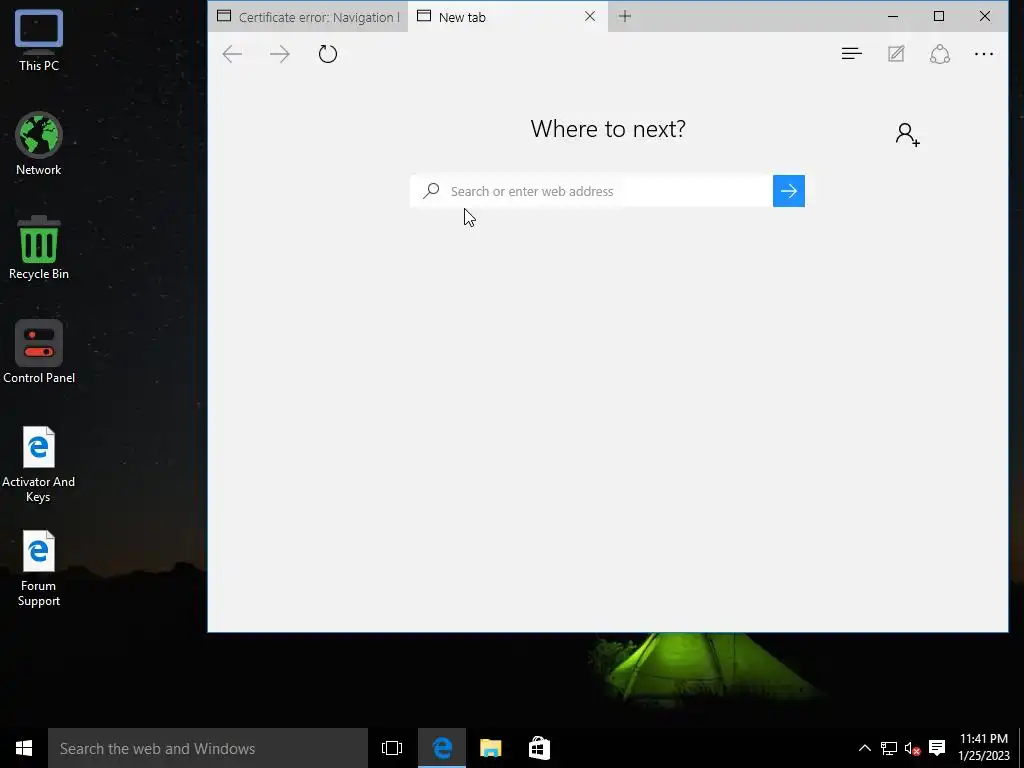Click the add user sign-in icon
The height and width of the screenshot is (768, 1024).
[x=908, y=135]
